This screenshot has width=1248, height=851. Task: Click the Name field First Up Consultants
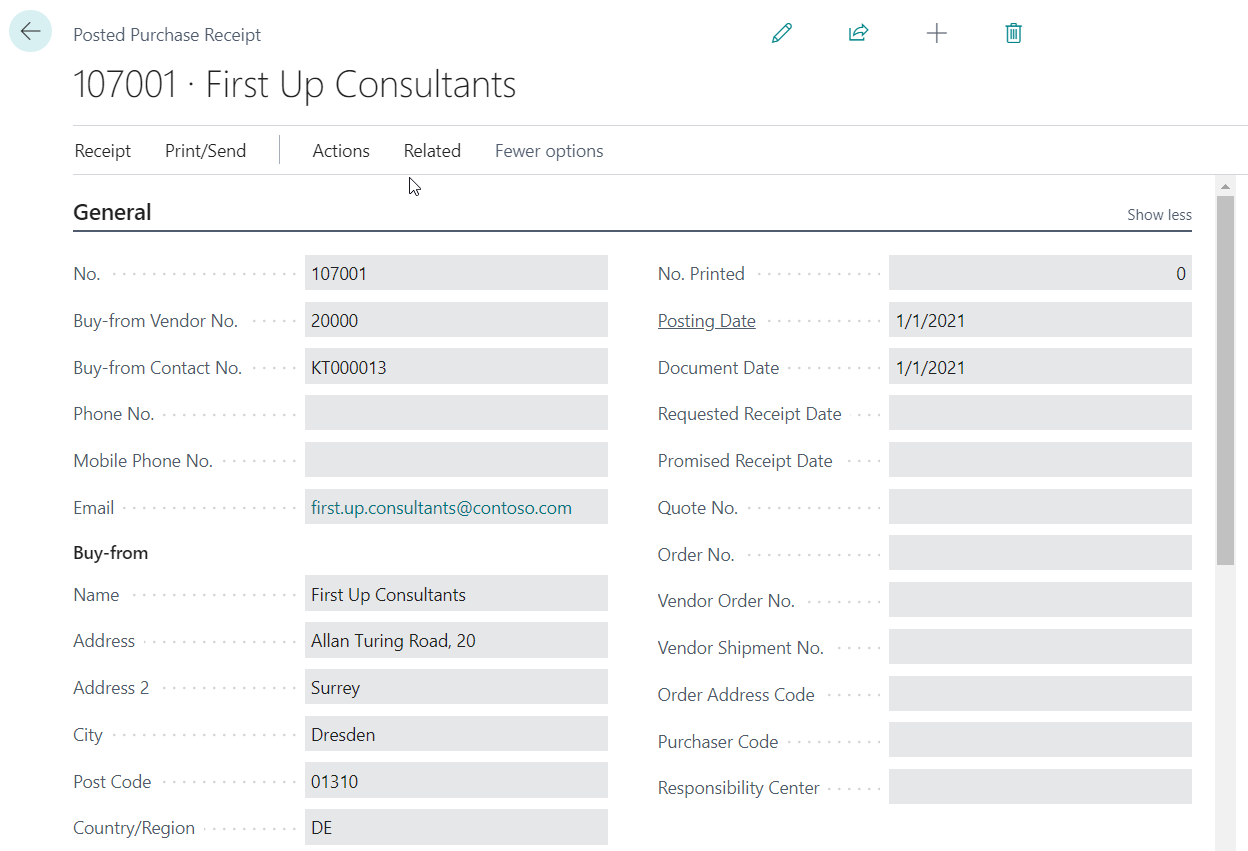pyautogui.click(x=456, y=594)
